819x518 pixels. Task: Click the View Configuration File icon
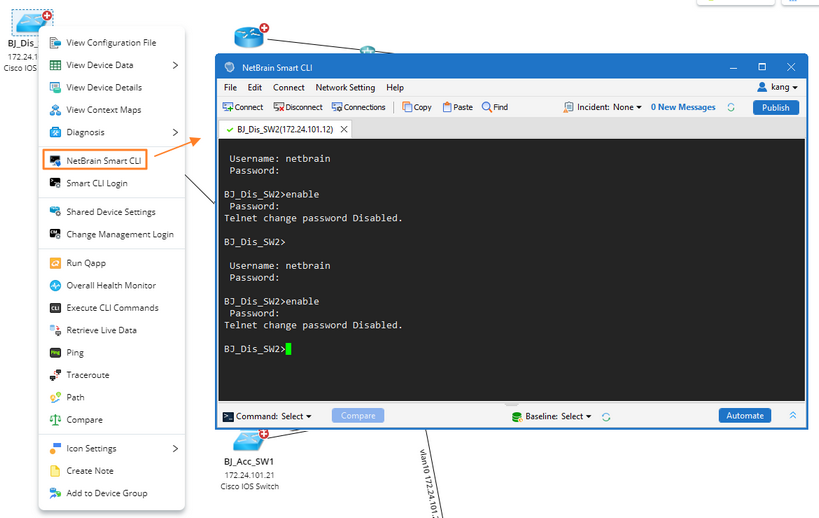coord(55,43)
